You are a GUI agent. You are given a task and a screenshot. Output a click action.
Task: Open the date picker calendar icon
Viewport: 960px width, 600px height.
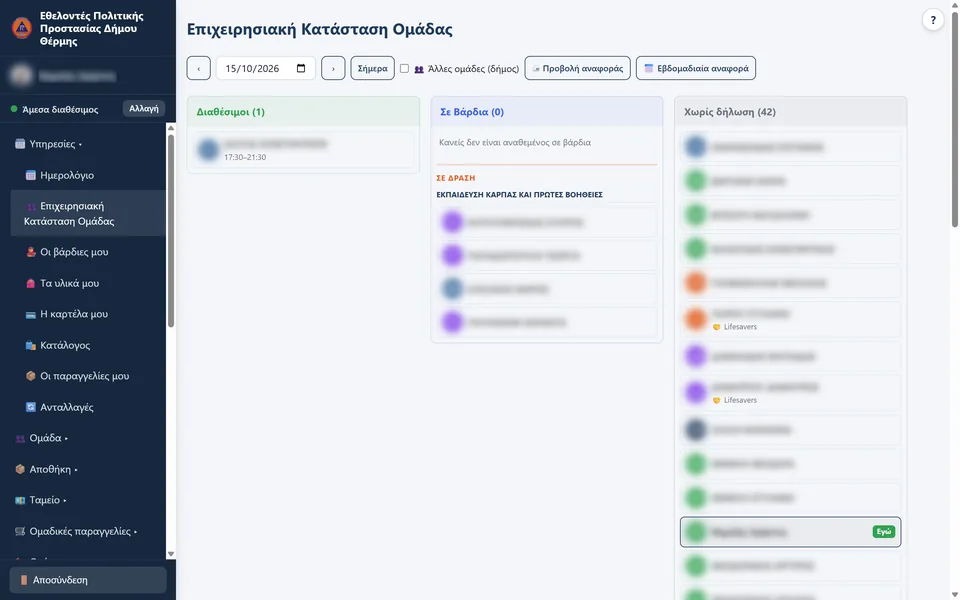point(301,68)
